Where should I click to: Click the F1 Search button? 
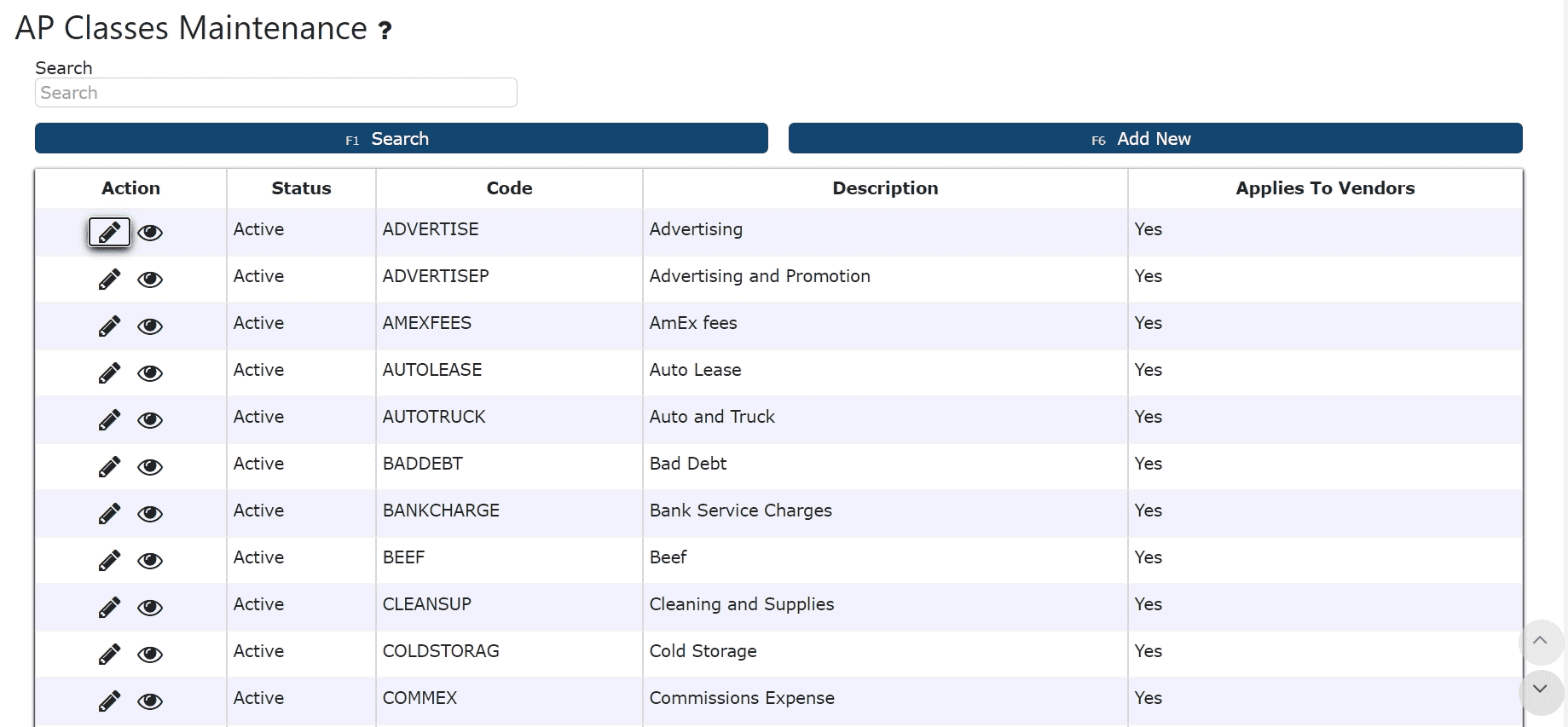coord(402,138)
